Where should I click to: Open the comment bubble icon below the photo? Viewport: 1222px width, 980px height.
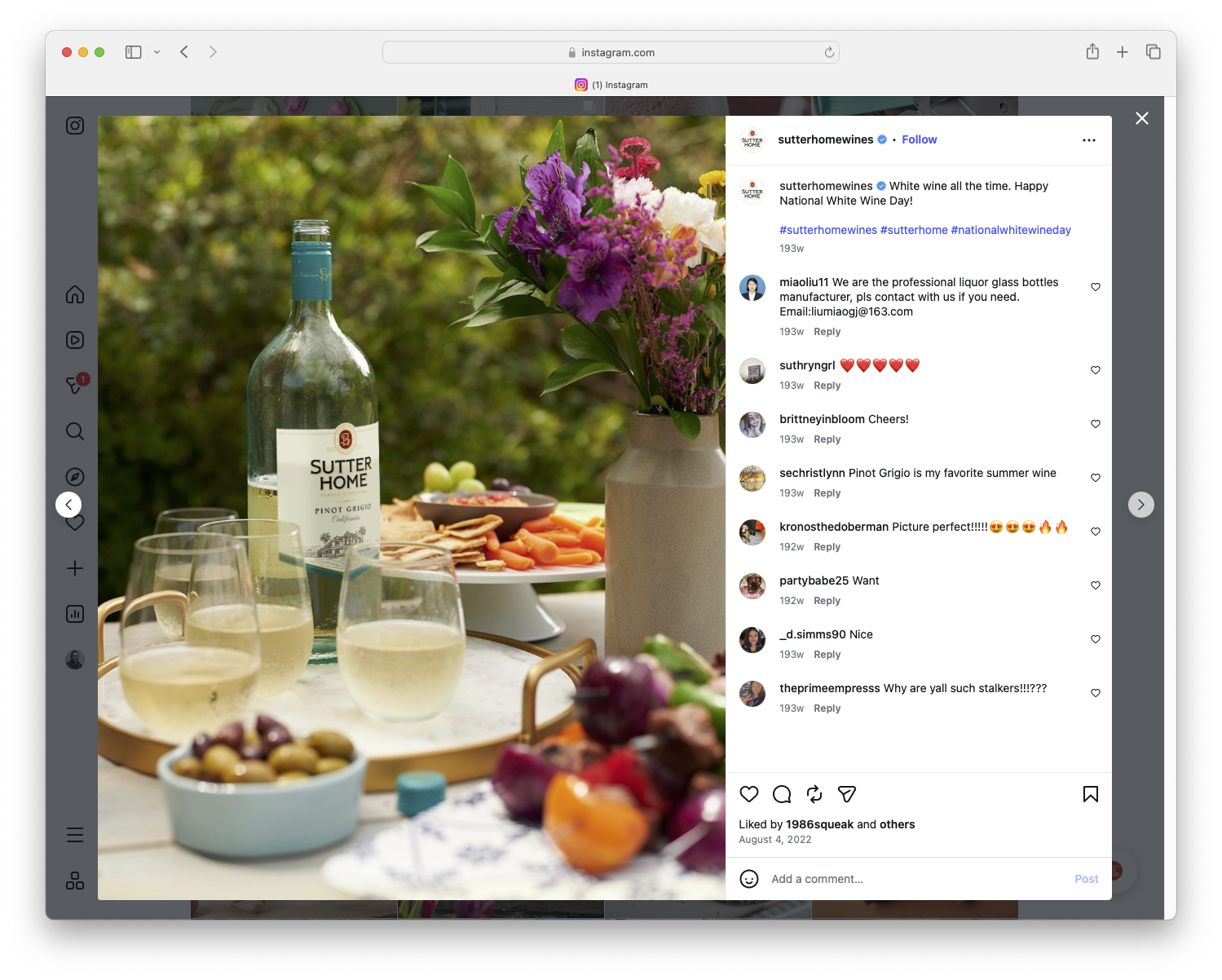781,794
